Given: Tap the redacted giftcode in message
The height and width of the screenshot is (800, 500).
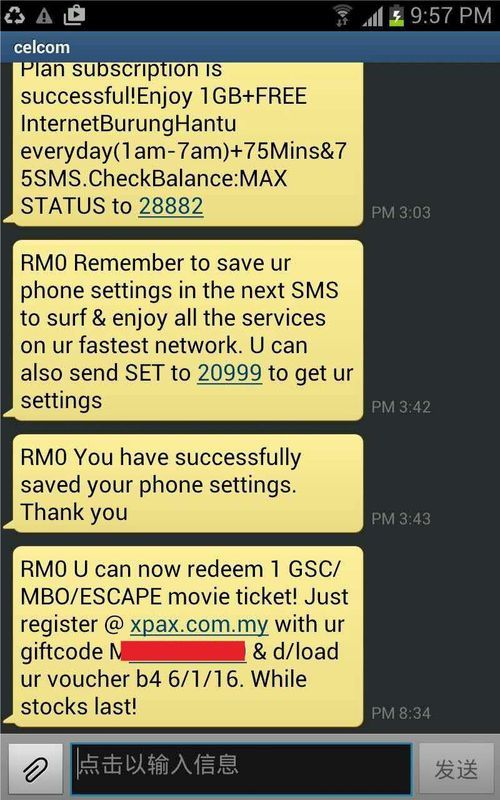Looking at the screenshot, I should pos(184,652).
